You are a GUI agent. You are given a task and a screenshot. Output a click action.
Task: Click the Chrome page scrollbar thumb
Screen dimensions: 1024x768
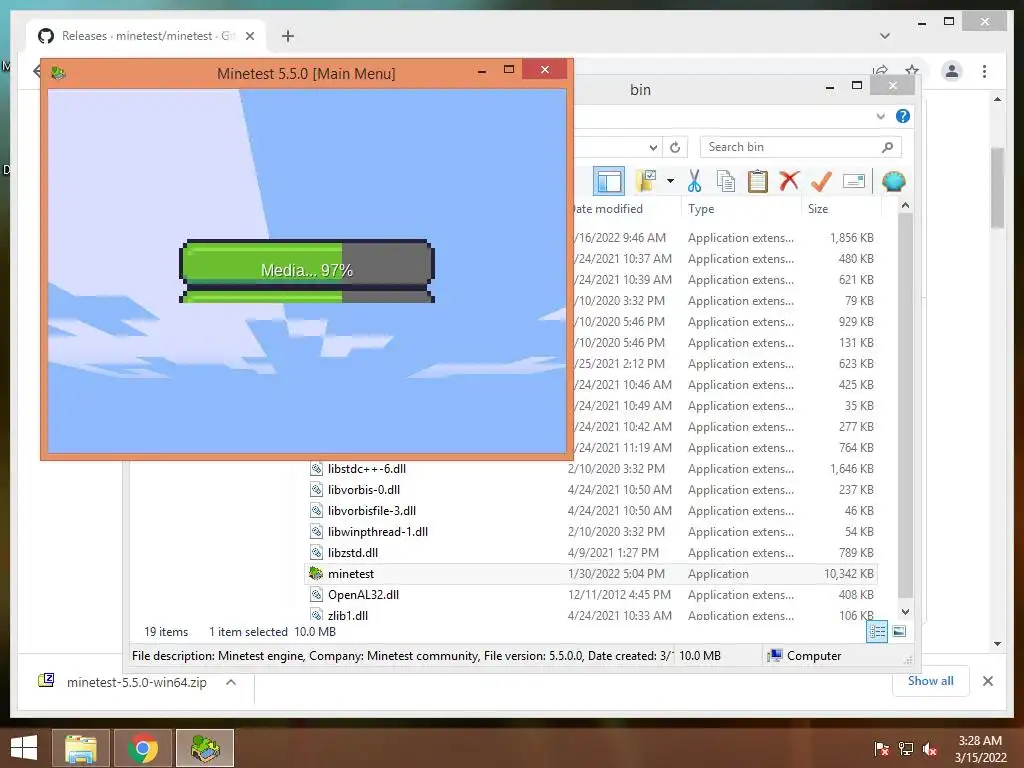(997, 188)
